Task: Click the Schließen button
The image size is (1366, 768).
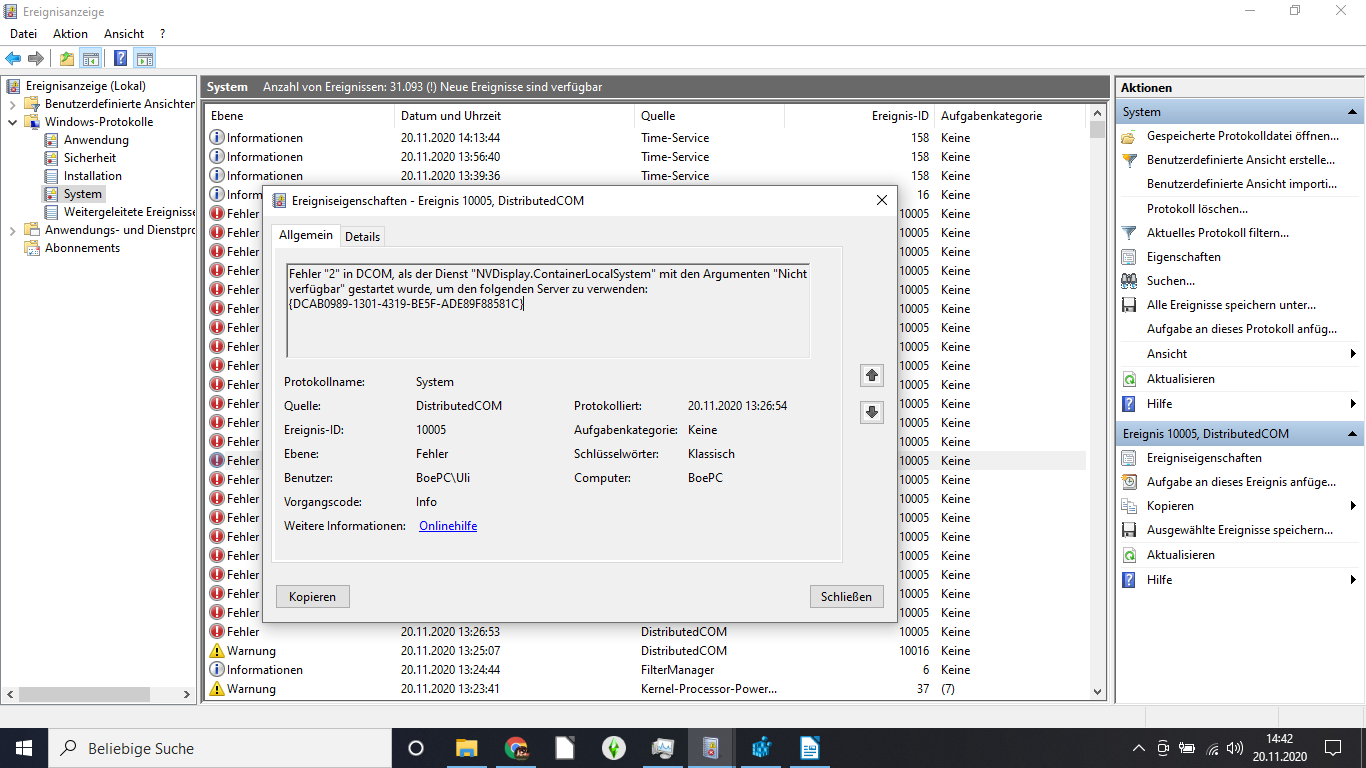Action: click(x=847, y=597)
